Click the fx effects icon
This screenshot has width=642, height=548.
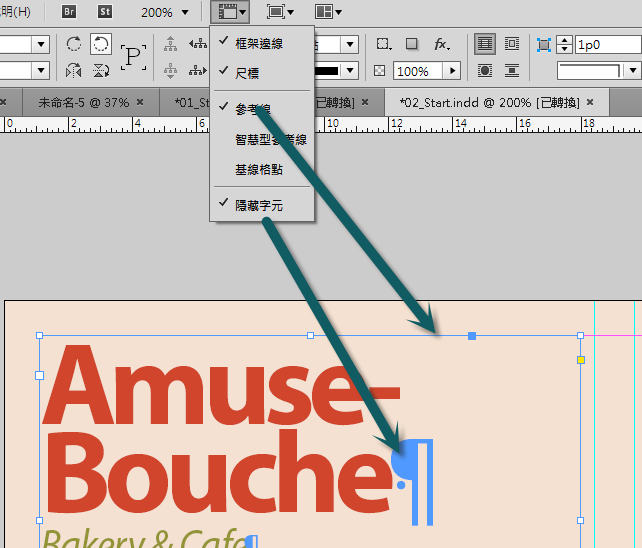click(x=441, y=44)
